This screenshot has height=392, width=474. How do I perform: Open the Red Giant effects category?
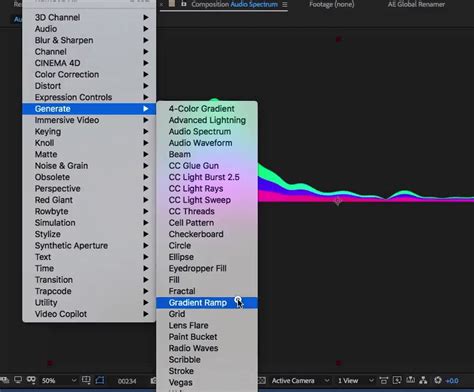point(89,200)
